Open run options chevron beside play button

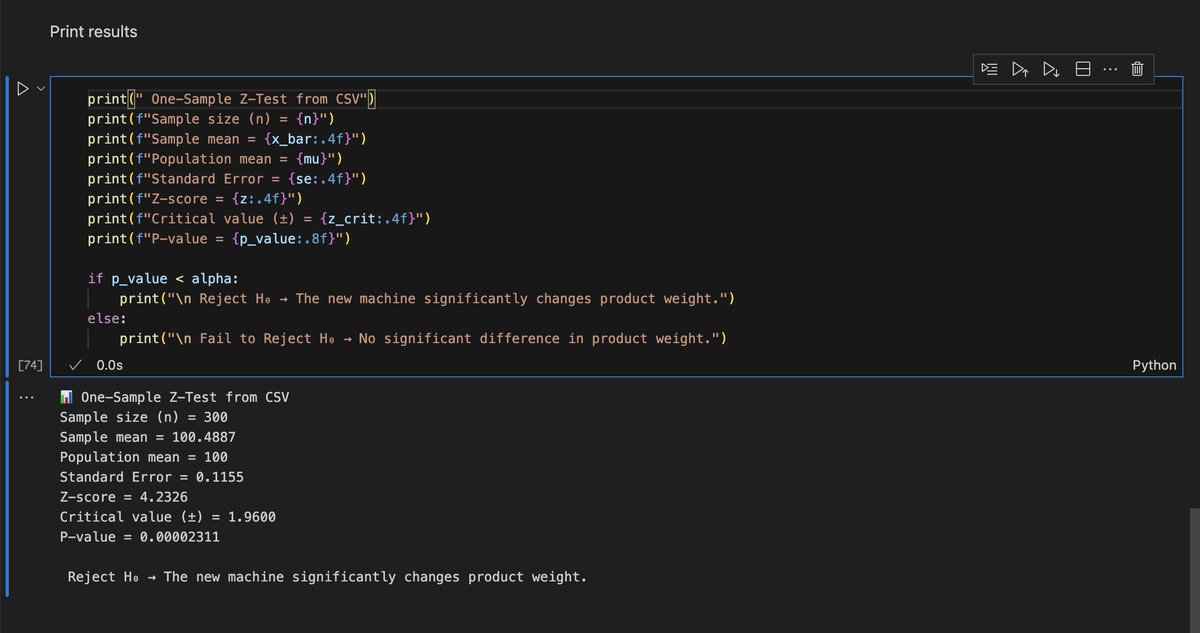[x=41, y=88]
